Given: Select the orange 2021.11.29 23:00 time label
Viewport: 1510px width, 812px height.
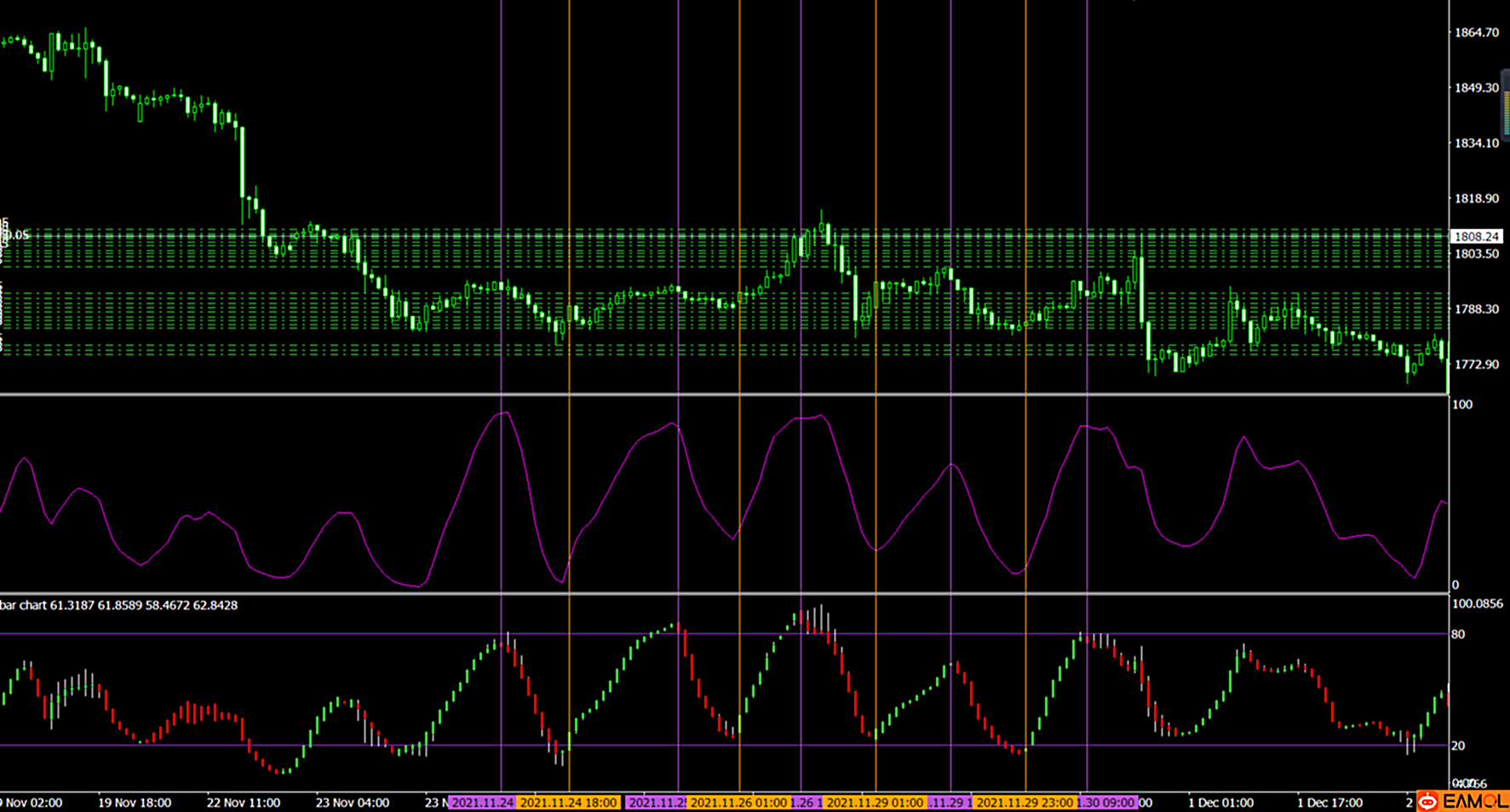Looking at the screenshot, I should 1025,803.
